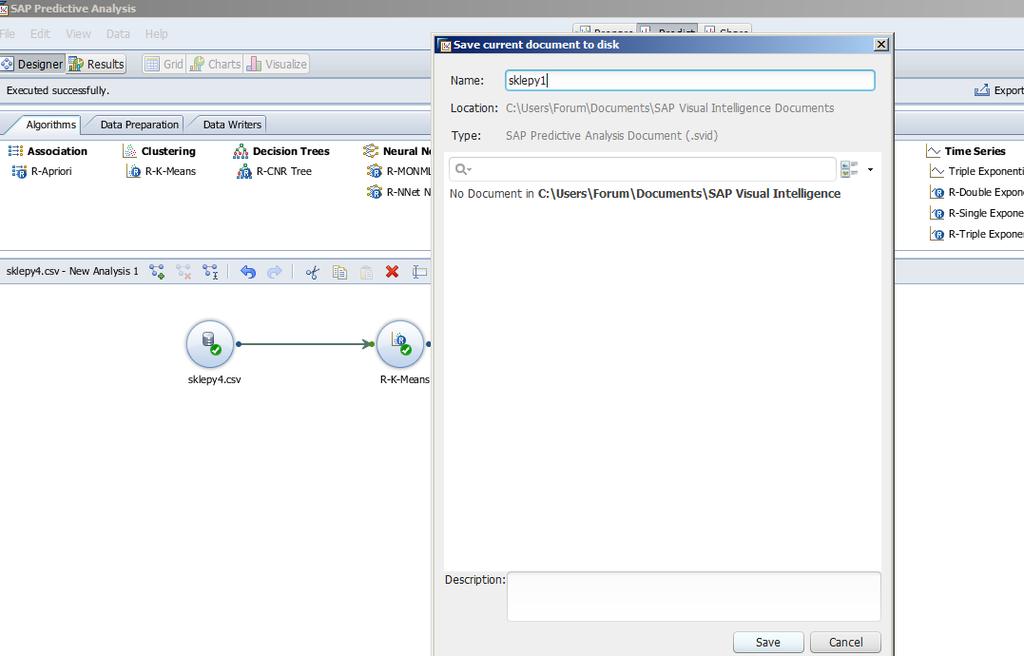Click inside the document search field

pyautogui.click(x=643, y=169)
